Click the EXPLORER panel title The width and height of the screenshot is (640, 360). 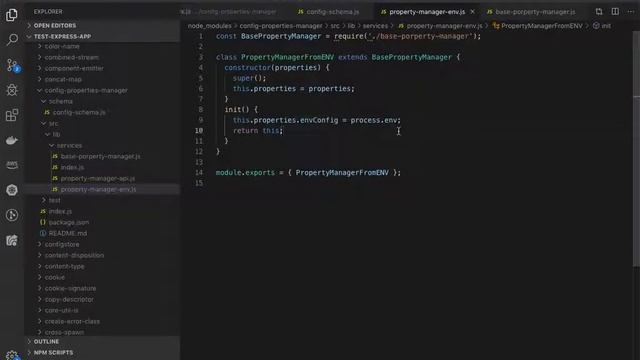(48, 12)
